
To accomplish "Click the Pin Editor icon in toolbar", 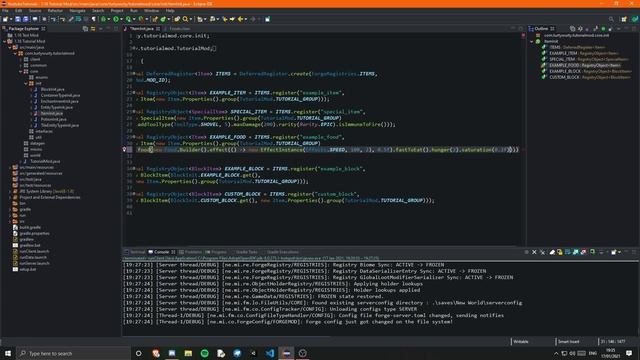I will [267, 19].
